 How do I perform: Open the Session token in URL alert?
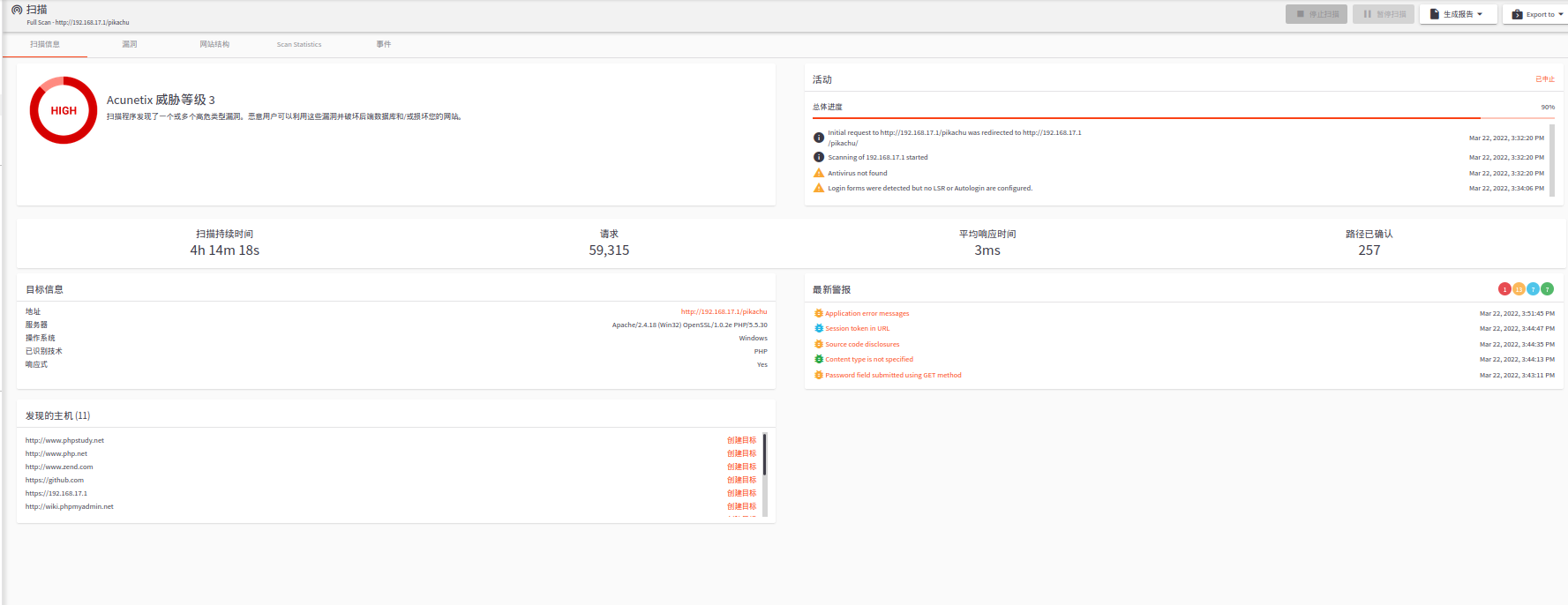[857, 329]
